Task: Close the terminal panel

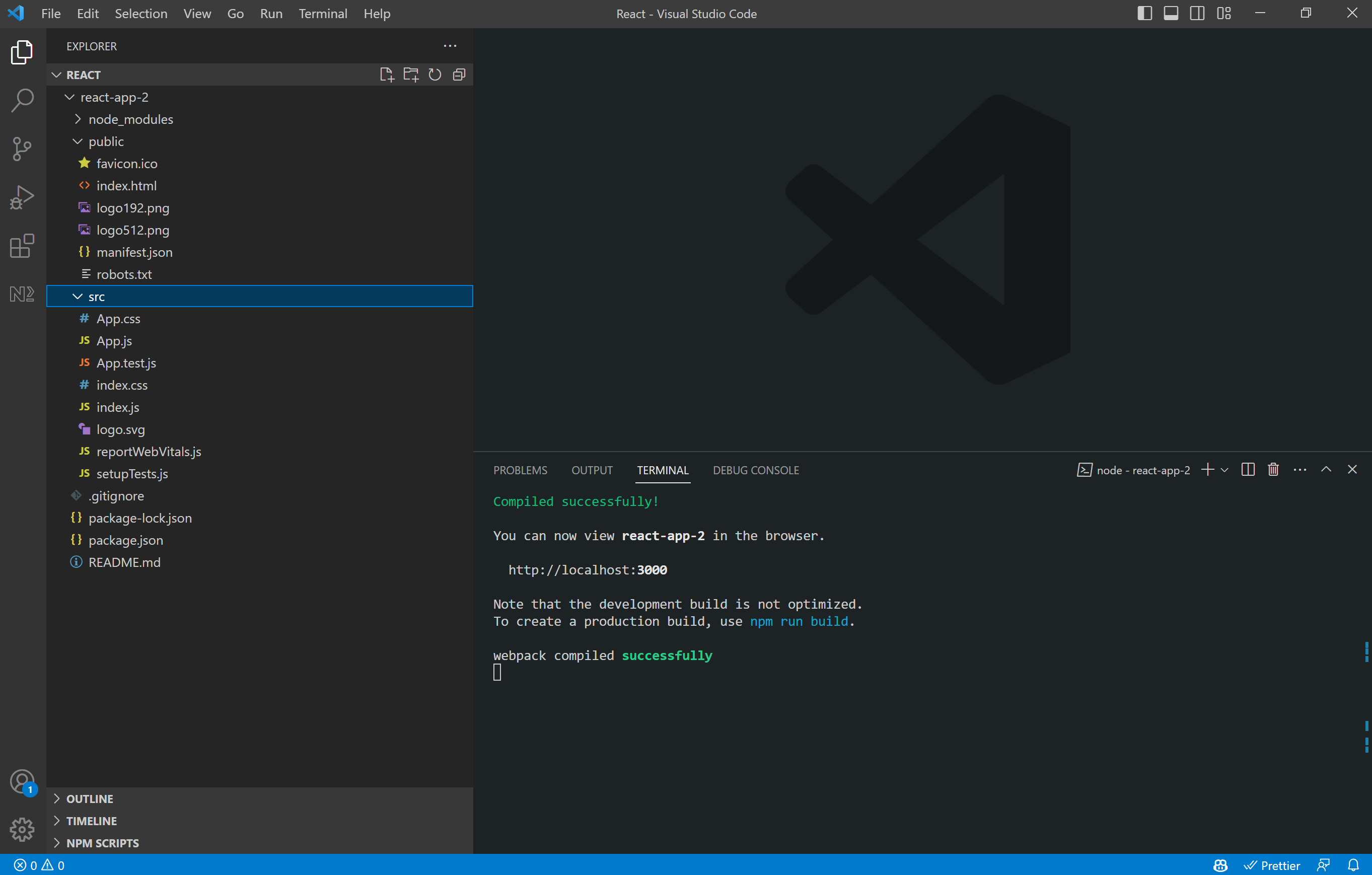Action: (1352, 469)
